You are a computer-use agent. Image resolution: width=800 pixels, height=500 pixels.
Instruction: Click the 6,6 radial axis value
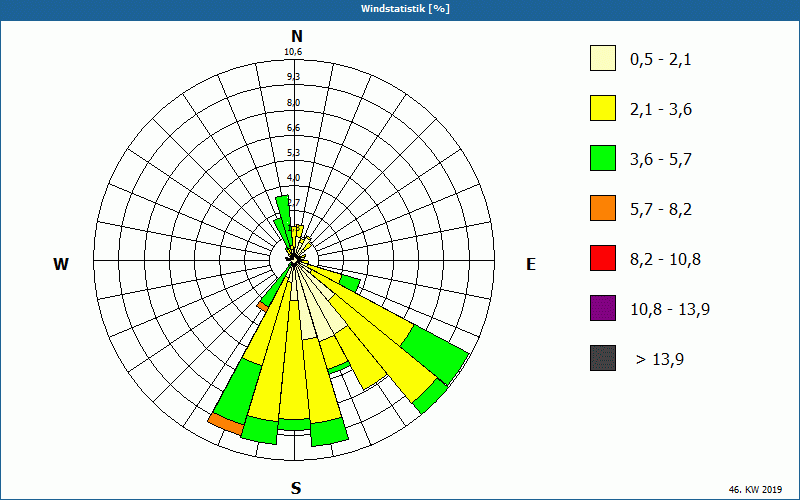click(293, 128)
